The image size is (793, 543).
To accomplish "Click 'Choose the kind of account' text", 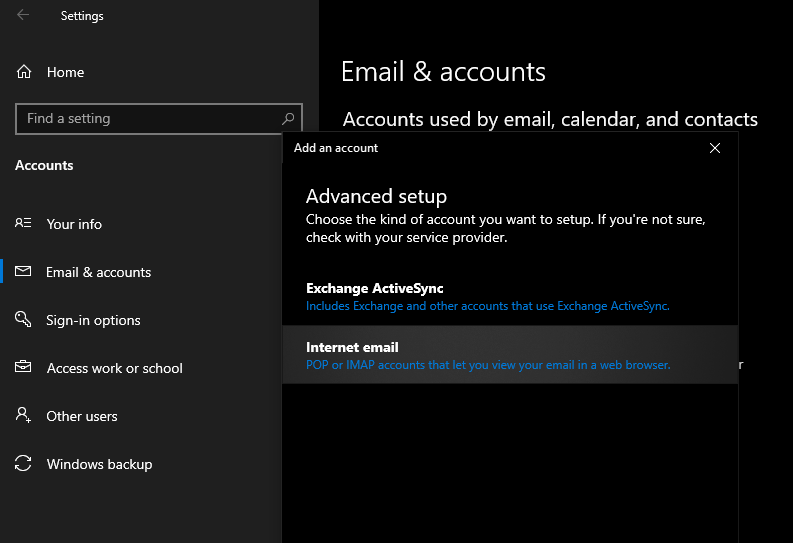I will pyautogui.click(x=505, y=228).
